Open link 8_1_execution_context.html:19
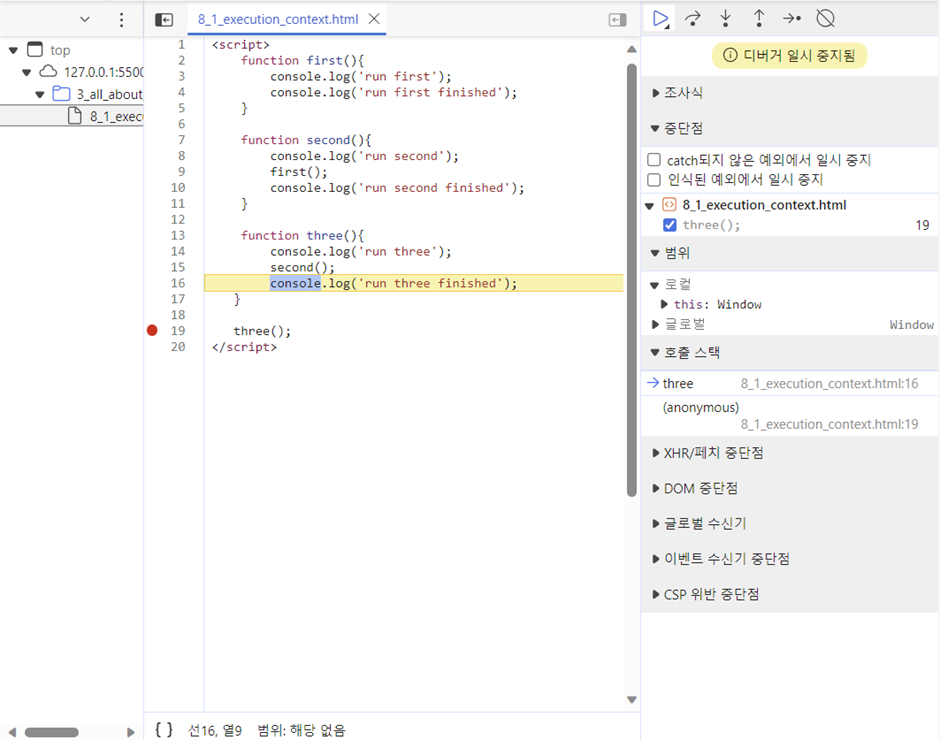This screenshot has height=740, width=940. [829, 424]
